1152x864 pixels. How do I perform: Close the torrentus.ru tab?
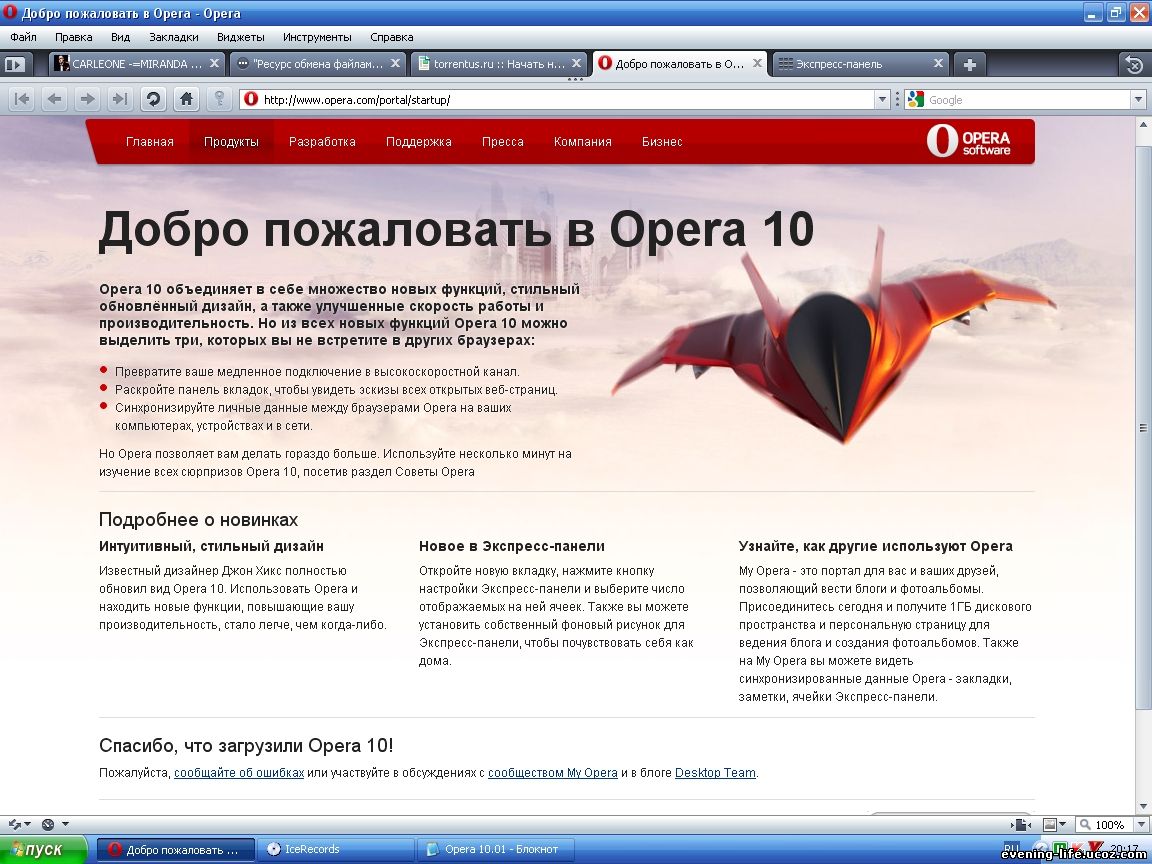coord(577,63)
